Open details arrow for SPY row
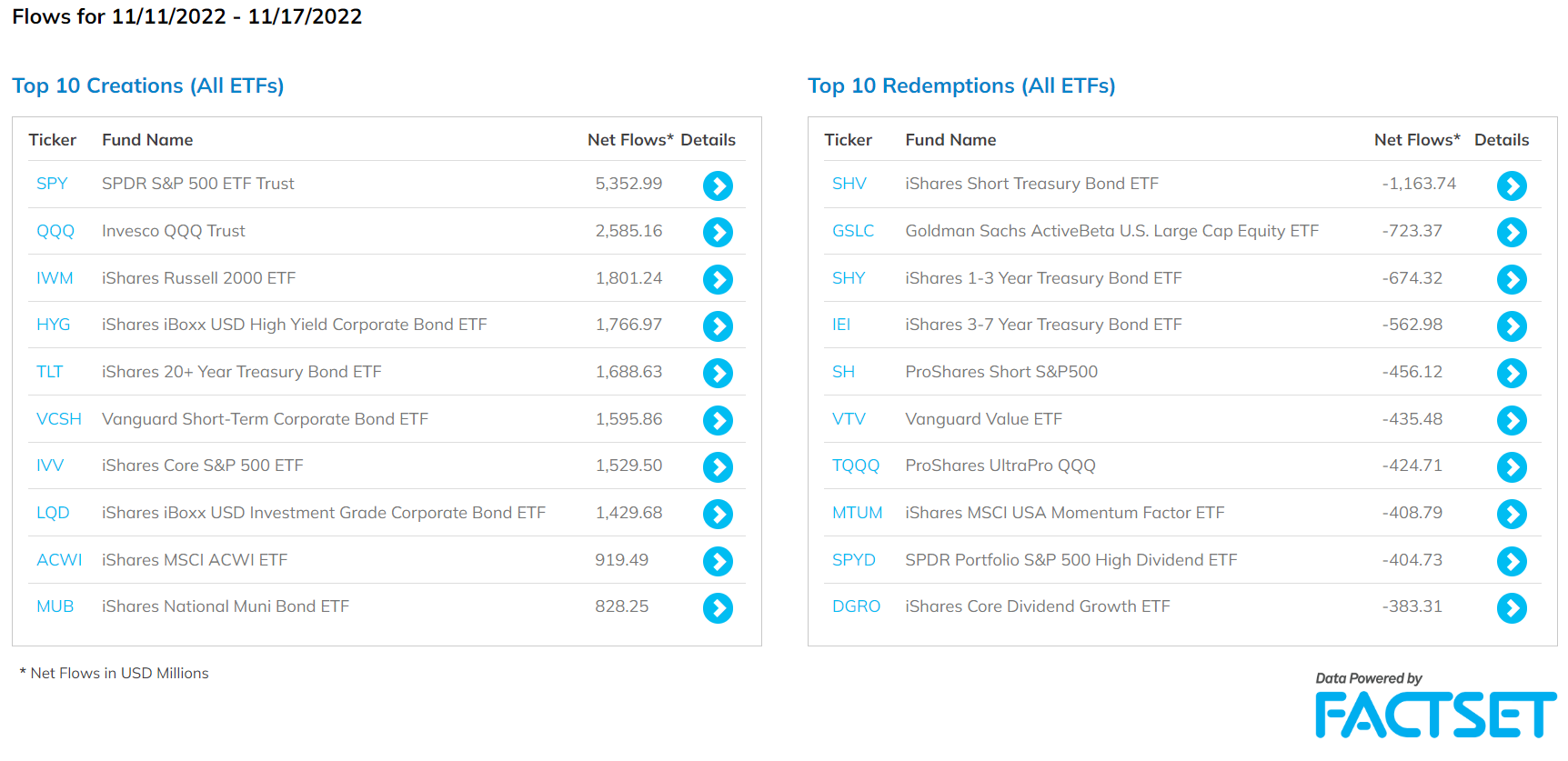Image resolution: width=1568 pixels, height=761 pixels. (x=718, y=185)
